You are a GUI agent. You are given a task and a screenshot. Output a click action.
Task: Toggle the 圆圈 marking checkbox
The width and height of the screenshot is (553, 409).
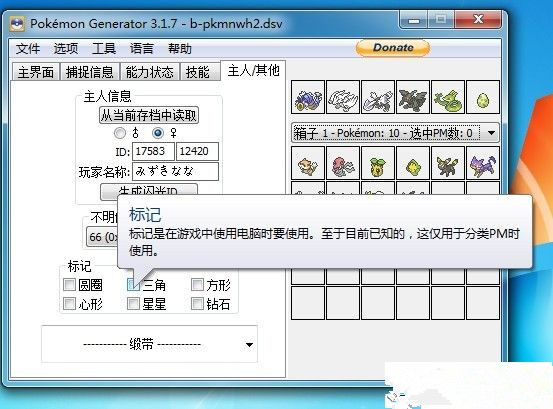pyautogui.click(x=69, y=284)
